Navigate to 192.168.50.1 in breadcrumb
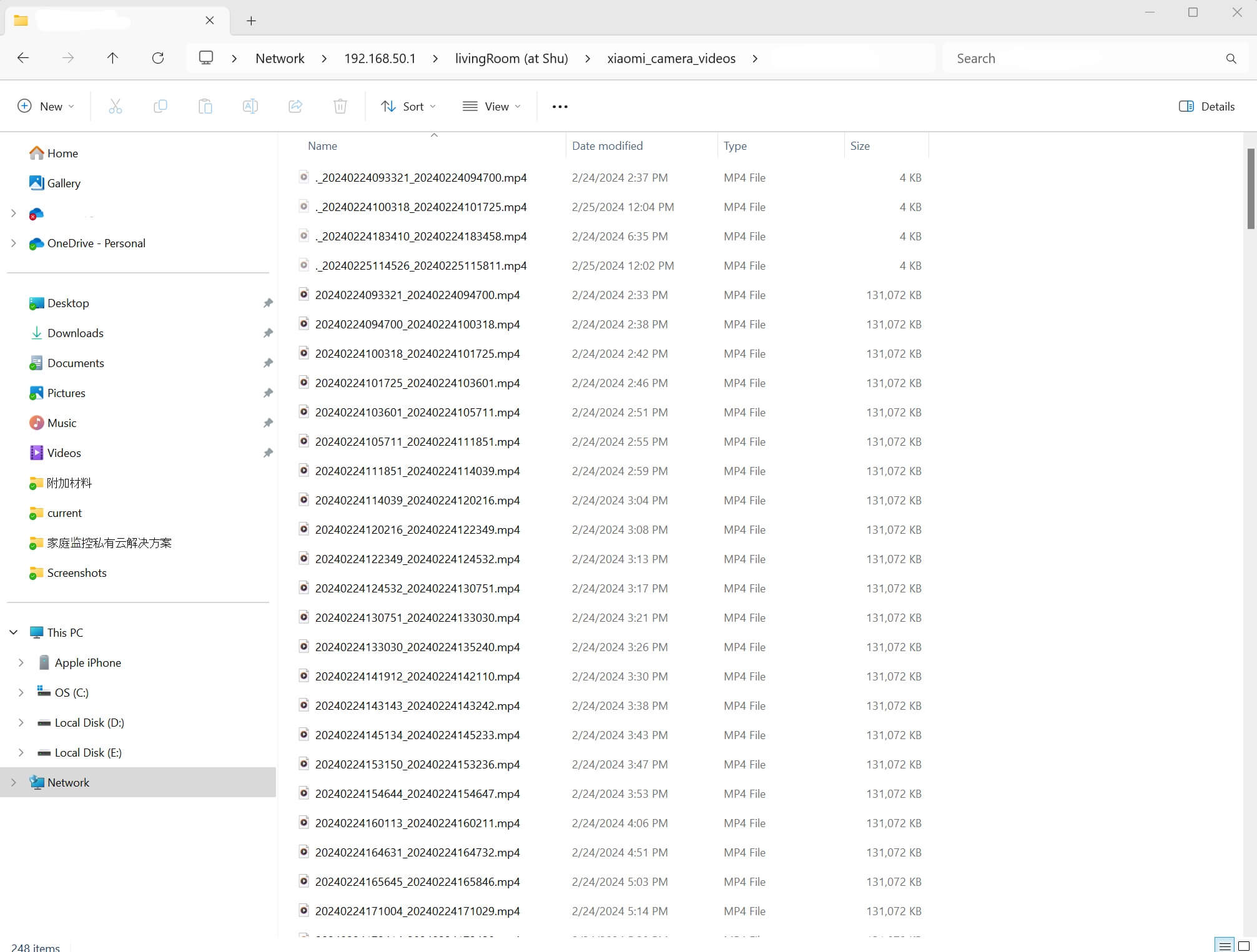This screenshot has height=952, width=1257. coord(379,58)
